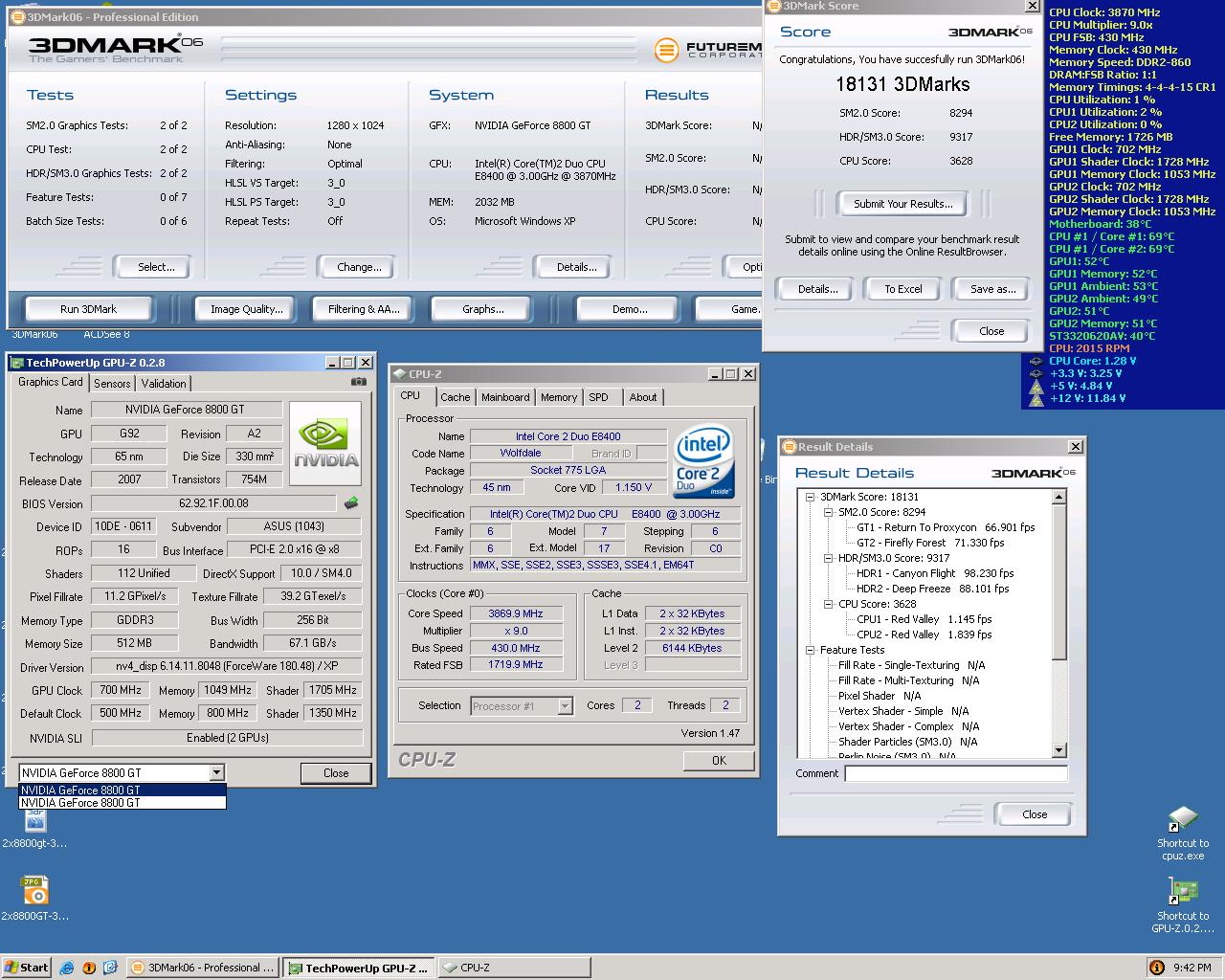Viewport: 1225px width, 980px height.
Task: Open the About tab in CPU-Z
Action: pyautogui.click(x=643, y=397)
